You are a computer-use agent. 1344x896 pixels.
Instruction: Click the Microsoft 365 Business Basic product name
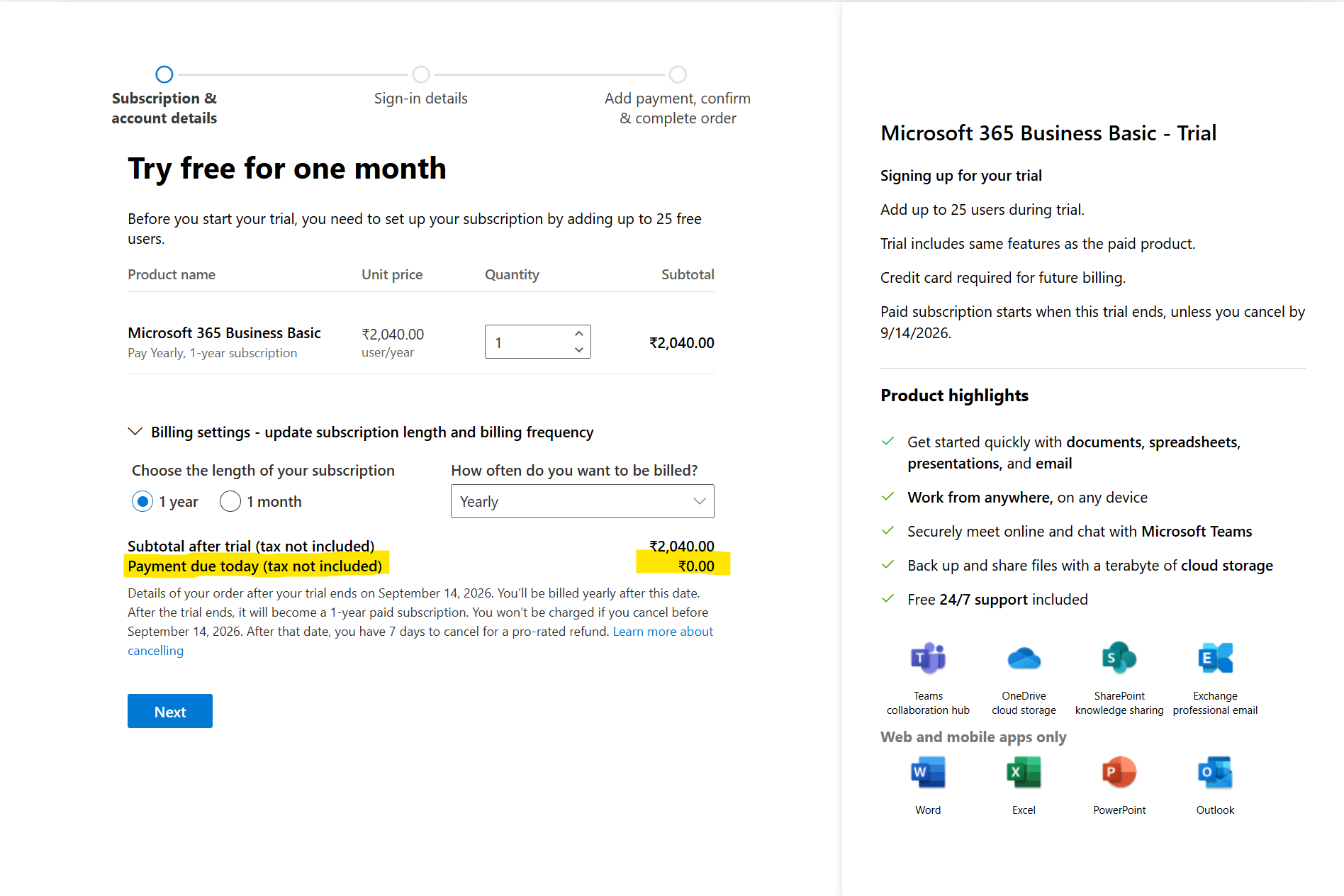pyautogui.click(x=224, y=333)
